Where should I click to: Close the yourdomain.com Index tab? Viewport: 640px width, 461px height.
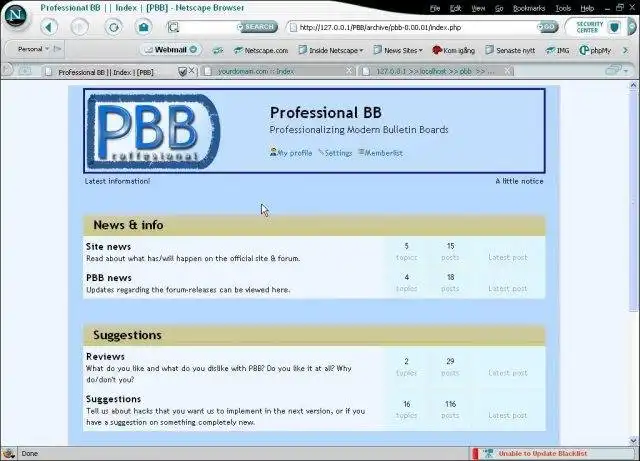click(349, 71)
